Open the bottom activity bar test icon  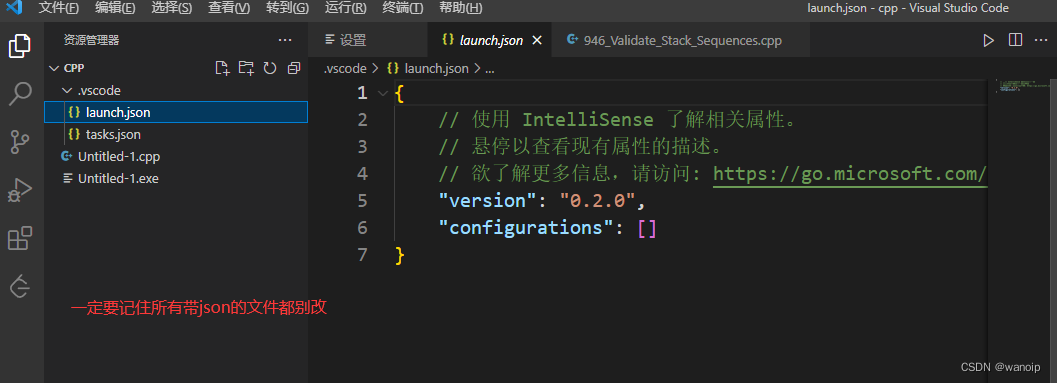[x=20, y=287]
